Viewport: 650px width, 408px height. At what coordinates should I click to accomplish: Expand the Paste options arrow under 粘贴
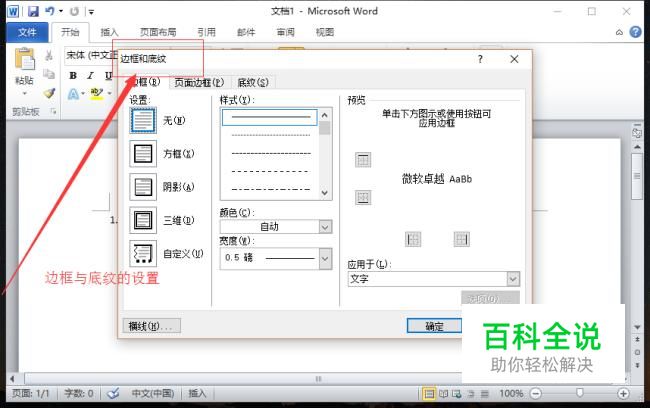coord(24,93)
